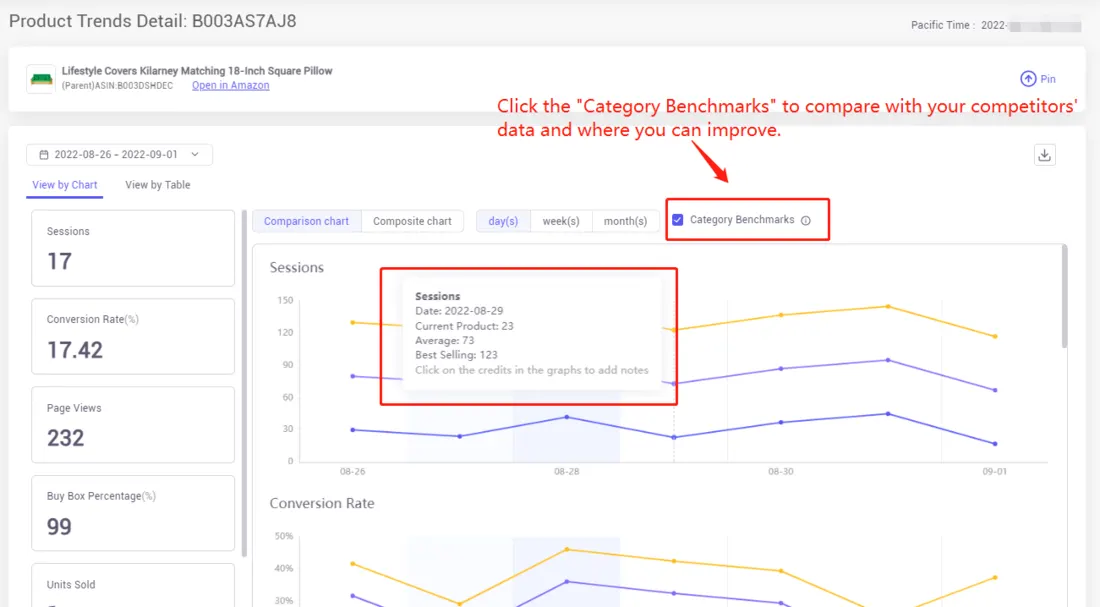Click the Conversion Rate card showing 17.42

133,336
